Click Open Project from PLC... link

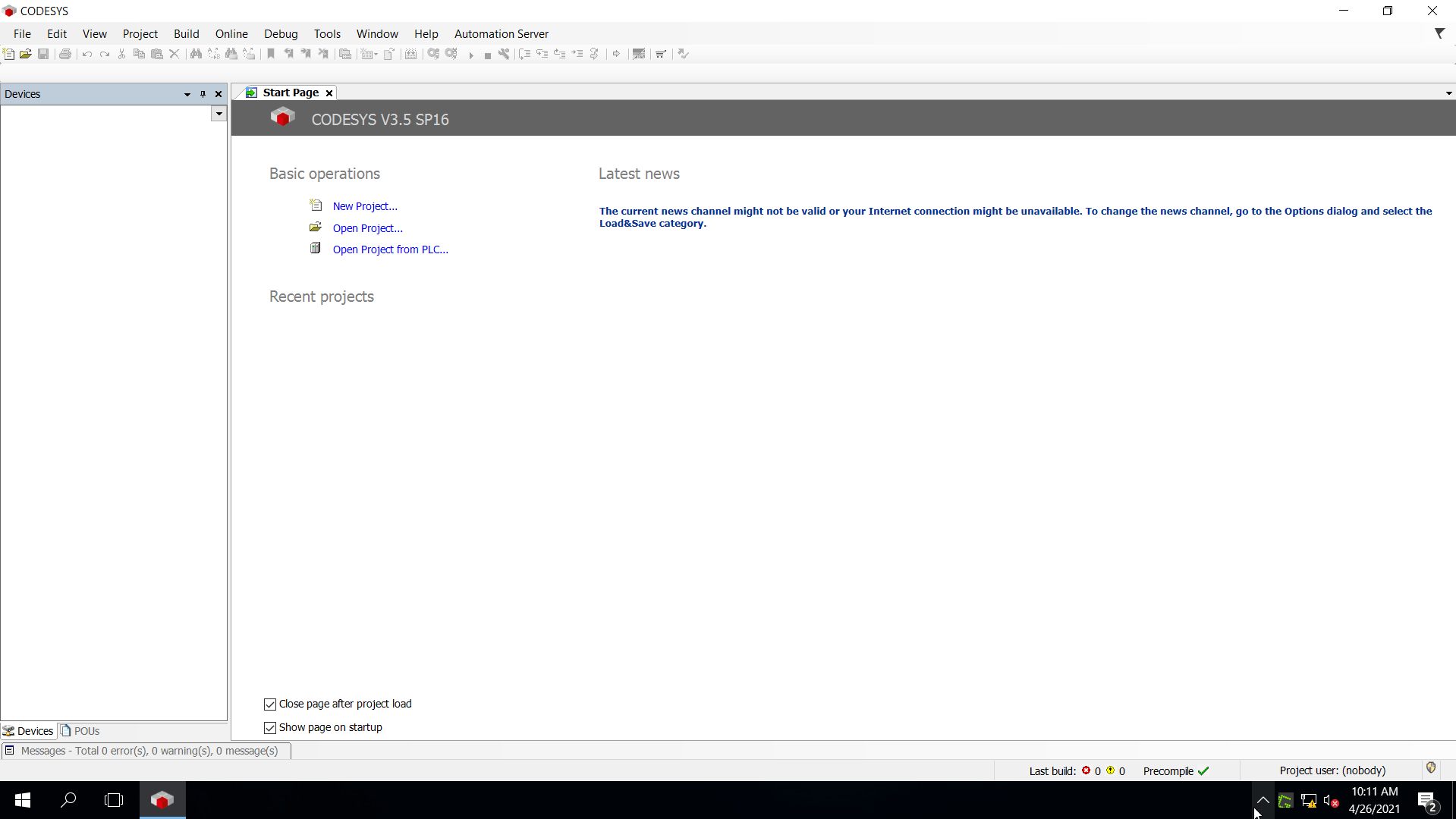click(391, 249)
